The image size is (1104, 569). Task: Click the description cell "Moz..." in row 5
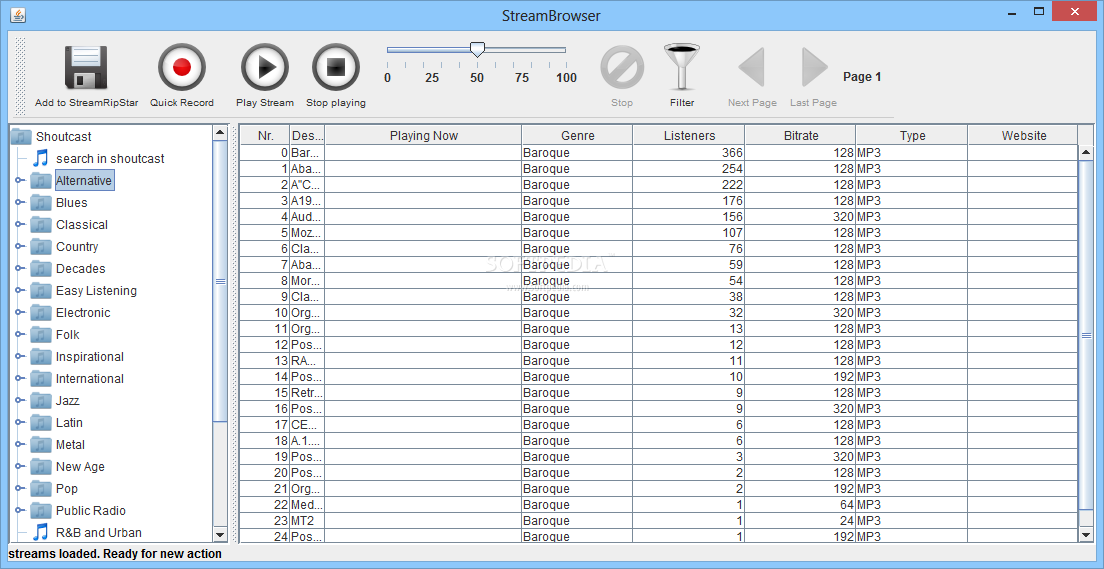pyautogui.click(x=308, y=232)
